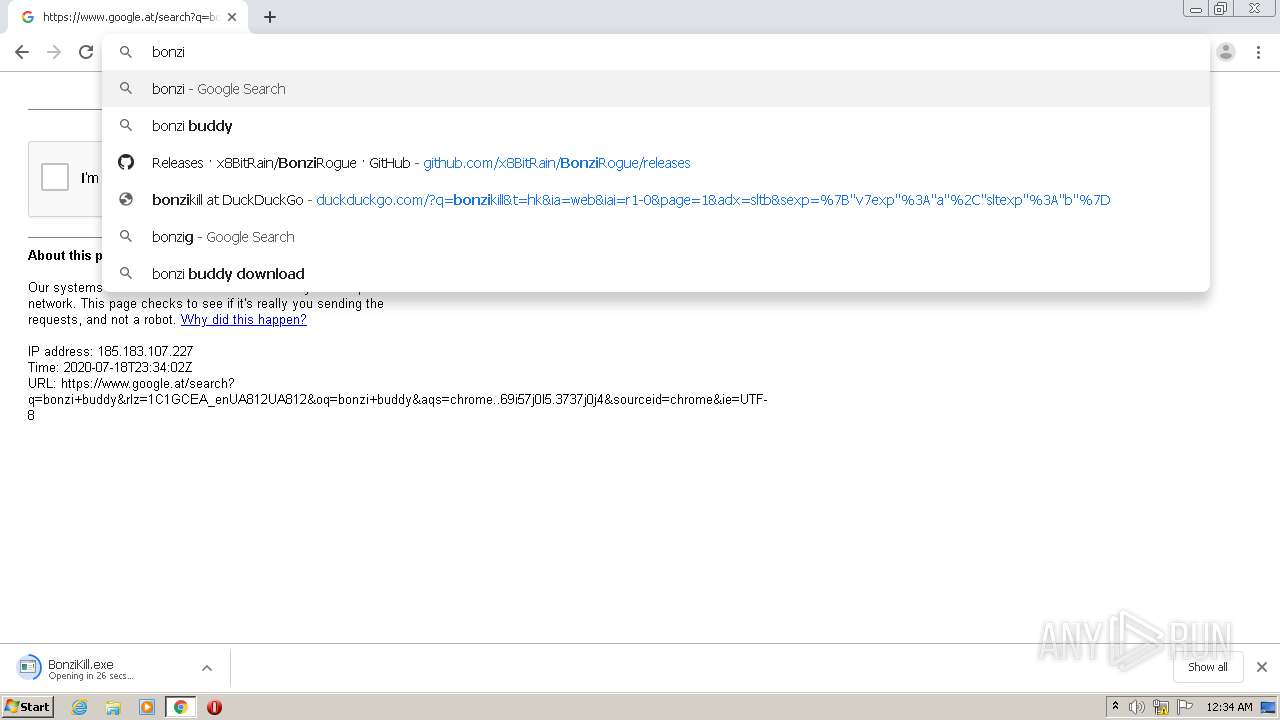Screen dimensions: 1280x720
Task: Go back to the previous page
Action: (22, 52)
